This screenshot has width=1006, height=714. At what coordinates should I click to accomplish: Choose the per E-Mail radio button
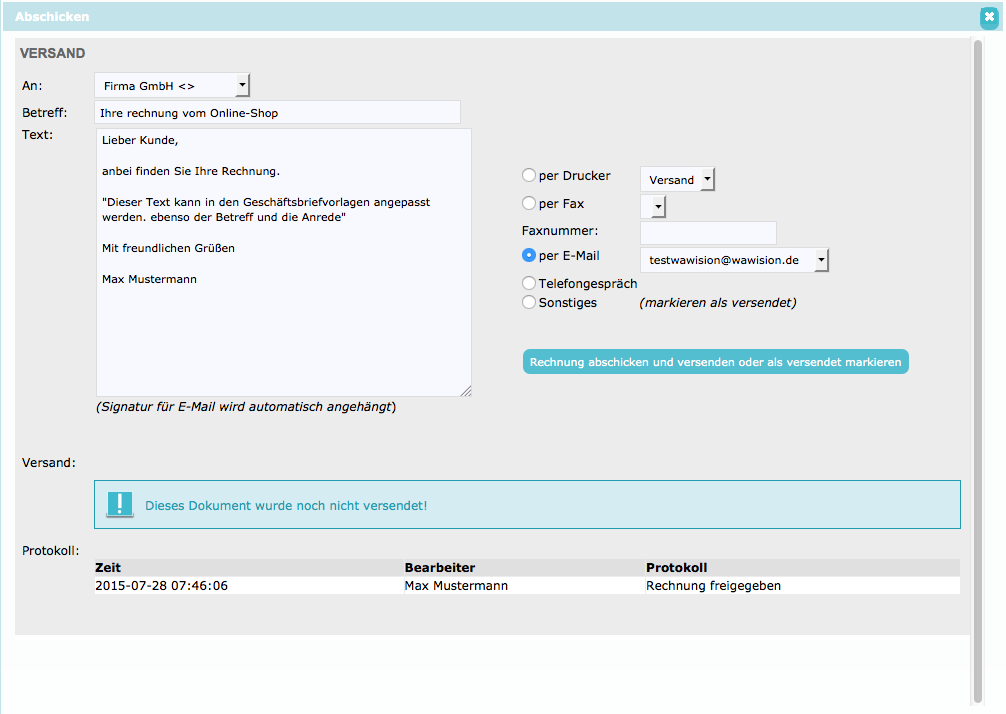(529, 255)
